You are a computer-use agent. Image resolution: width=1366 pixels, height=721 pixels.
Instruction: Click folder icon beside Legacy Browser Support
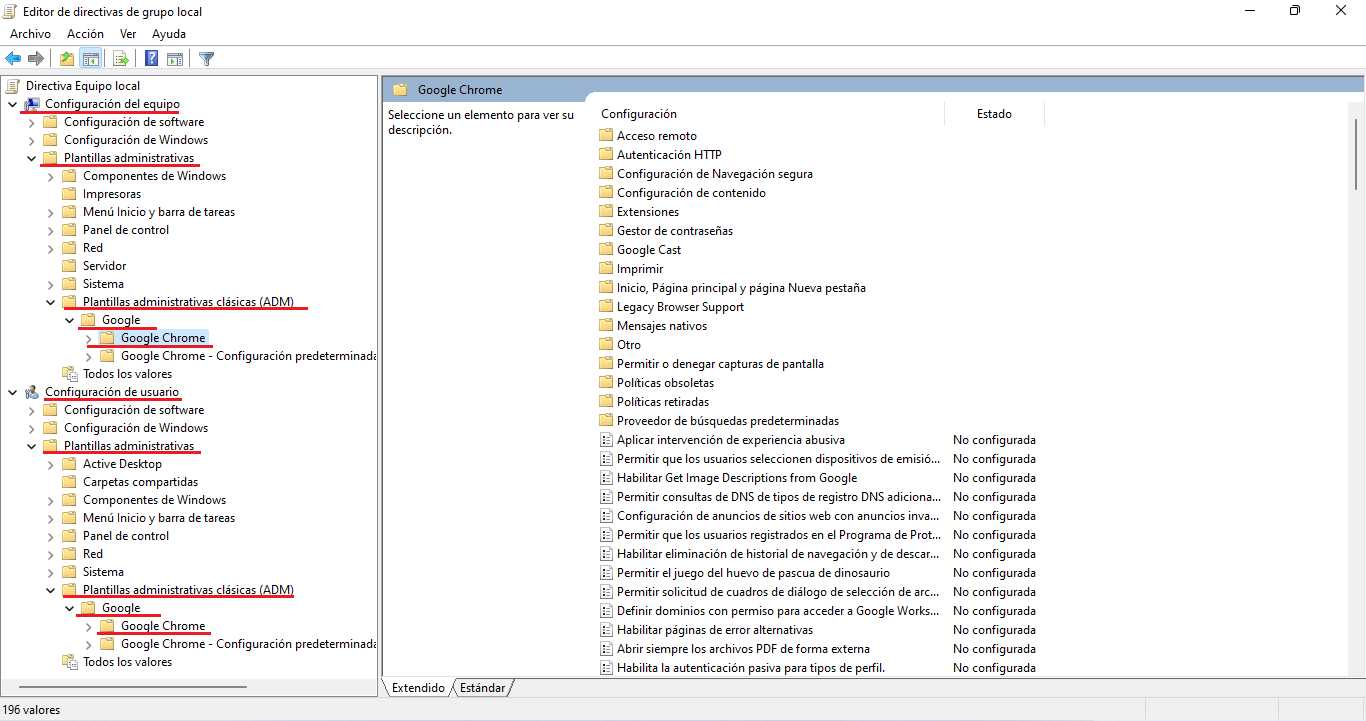click(605, 306)
